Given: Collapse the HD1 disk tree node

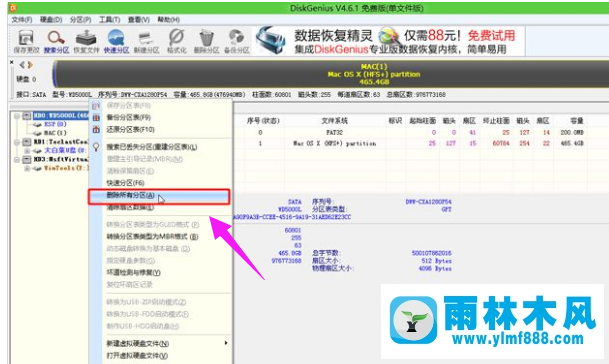Looking at the screenshot, I should click(17, 142).
